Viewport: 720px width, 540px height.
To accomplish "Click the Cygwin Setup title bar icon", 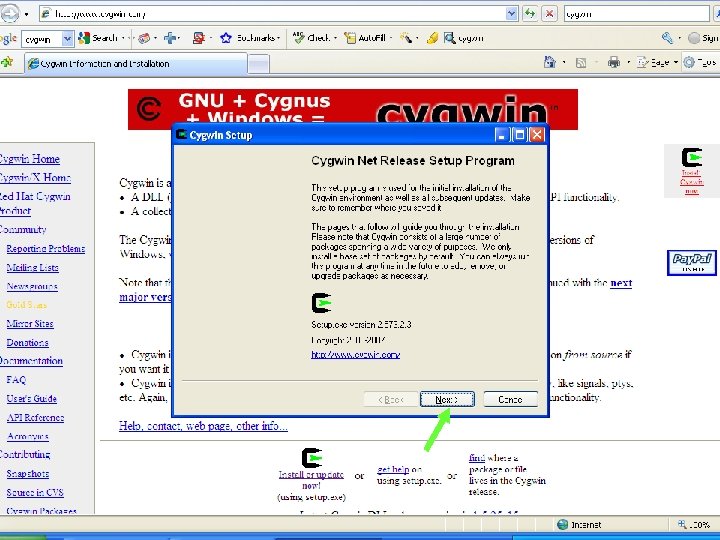I will [182, 135].
